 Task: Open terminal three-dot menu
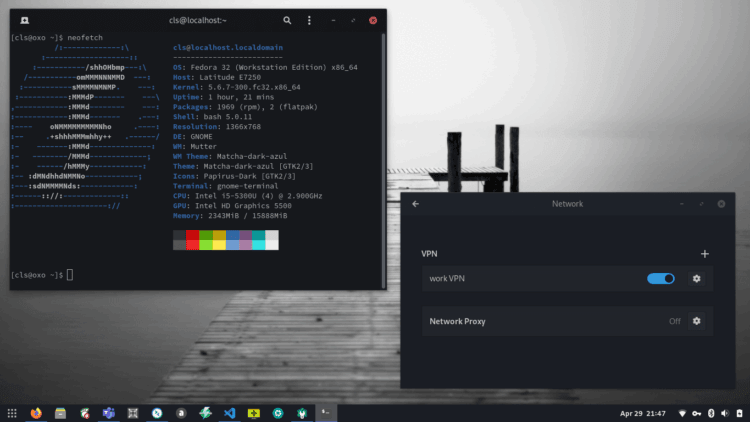[x=309, y=20]
